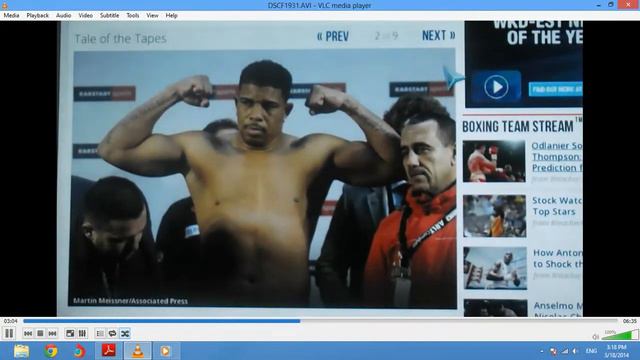Open the Subtitle menu
The image size is (640, 360).
(109, 16)
